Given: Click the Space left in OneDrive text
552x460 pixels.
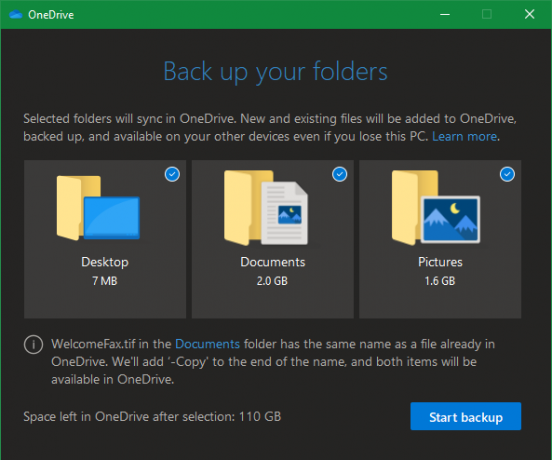Looking at the screenshot, I should pos(152,417).
